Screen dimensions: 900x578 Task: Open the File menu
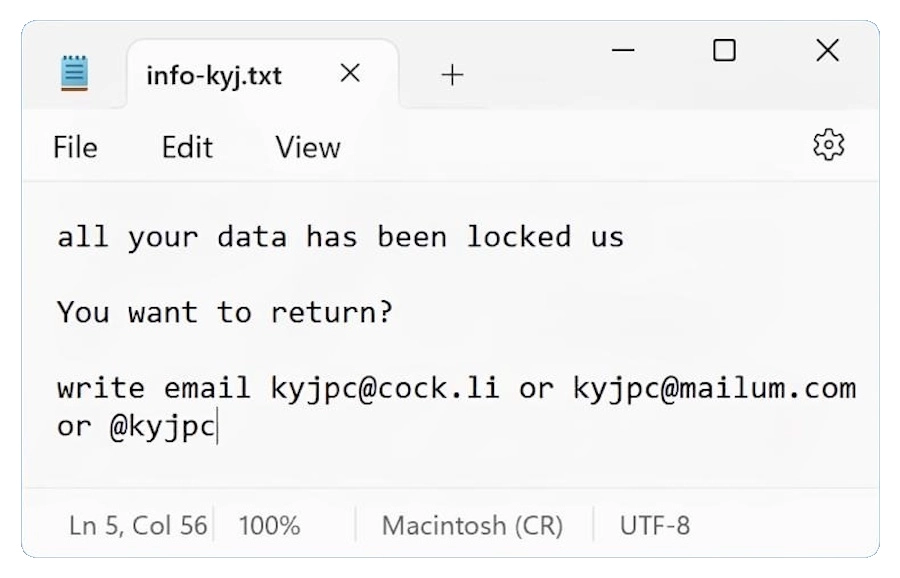pyautogui.click(x=75, y=148)
